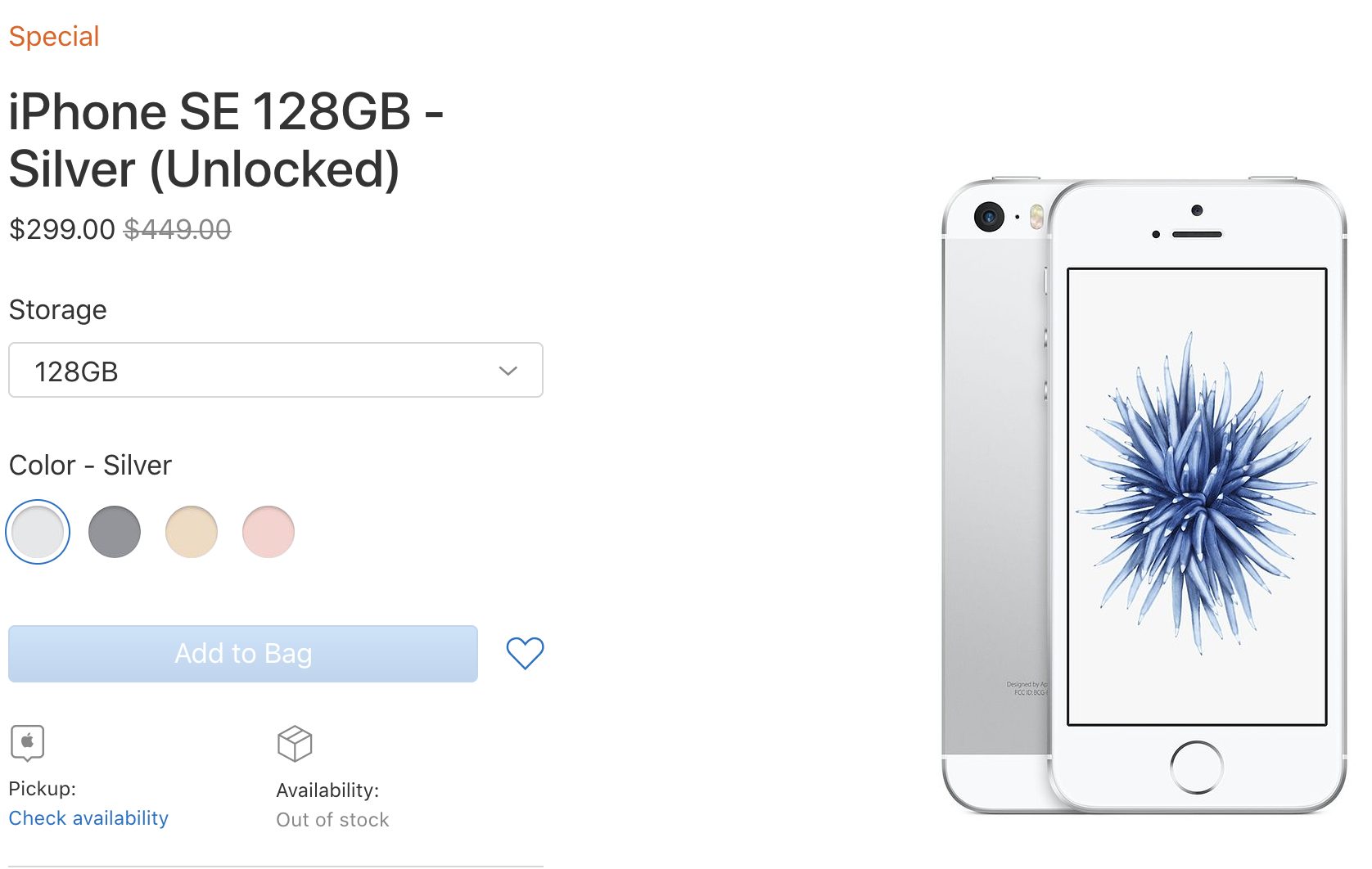Select the Silver color swatch

click(38, 532)
